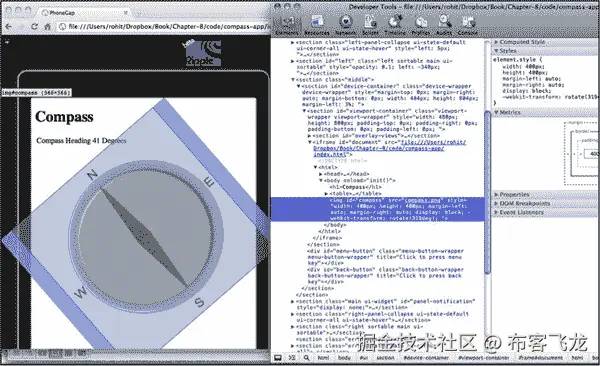Toggle the console drawer icon in DevTools footer
This screenshot has width=600, height=366.
pyautogui.click(x=292, y=358)
